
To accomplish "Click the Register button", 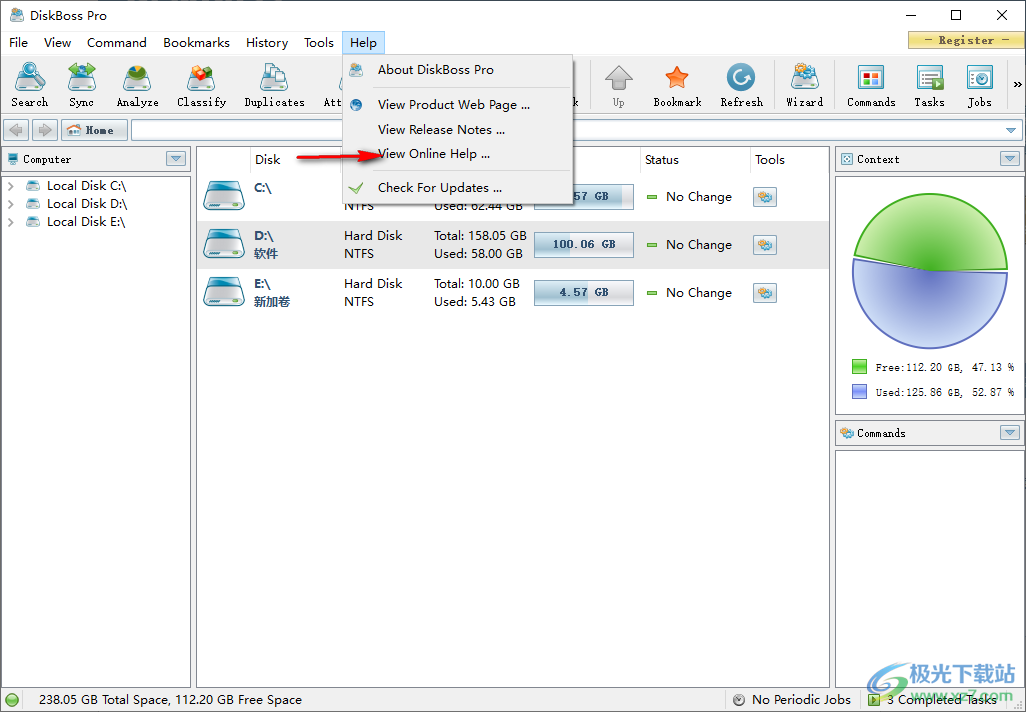I will coord(966,40).
